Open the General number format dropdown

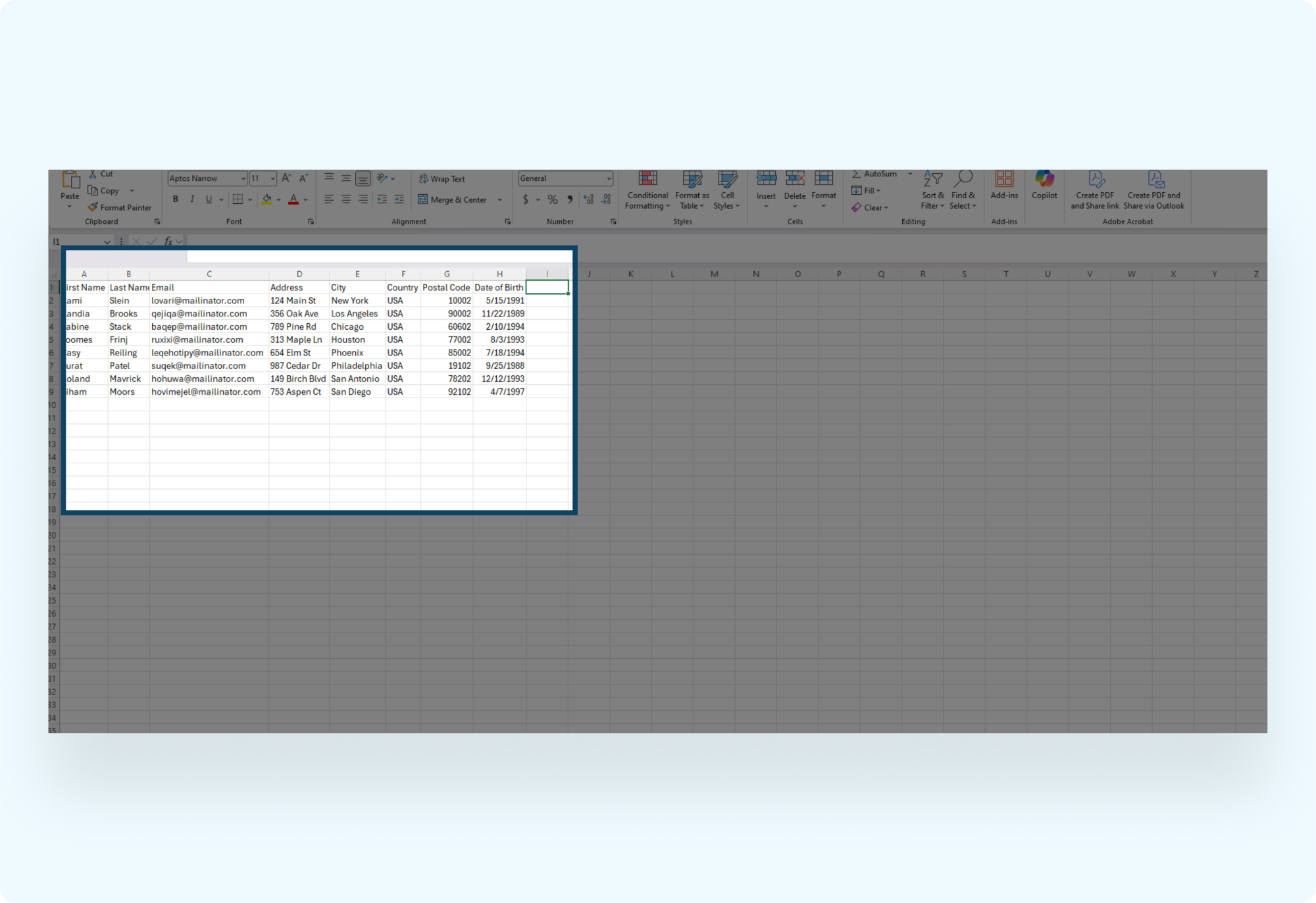coord(608,179)
